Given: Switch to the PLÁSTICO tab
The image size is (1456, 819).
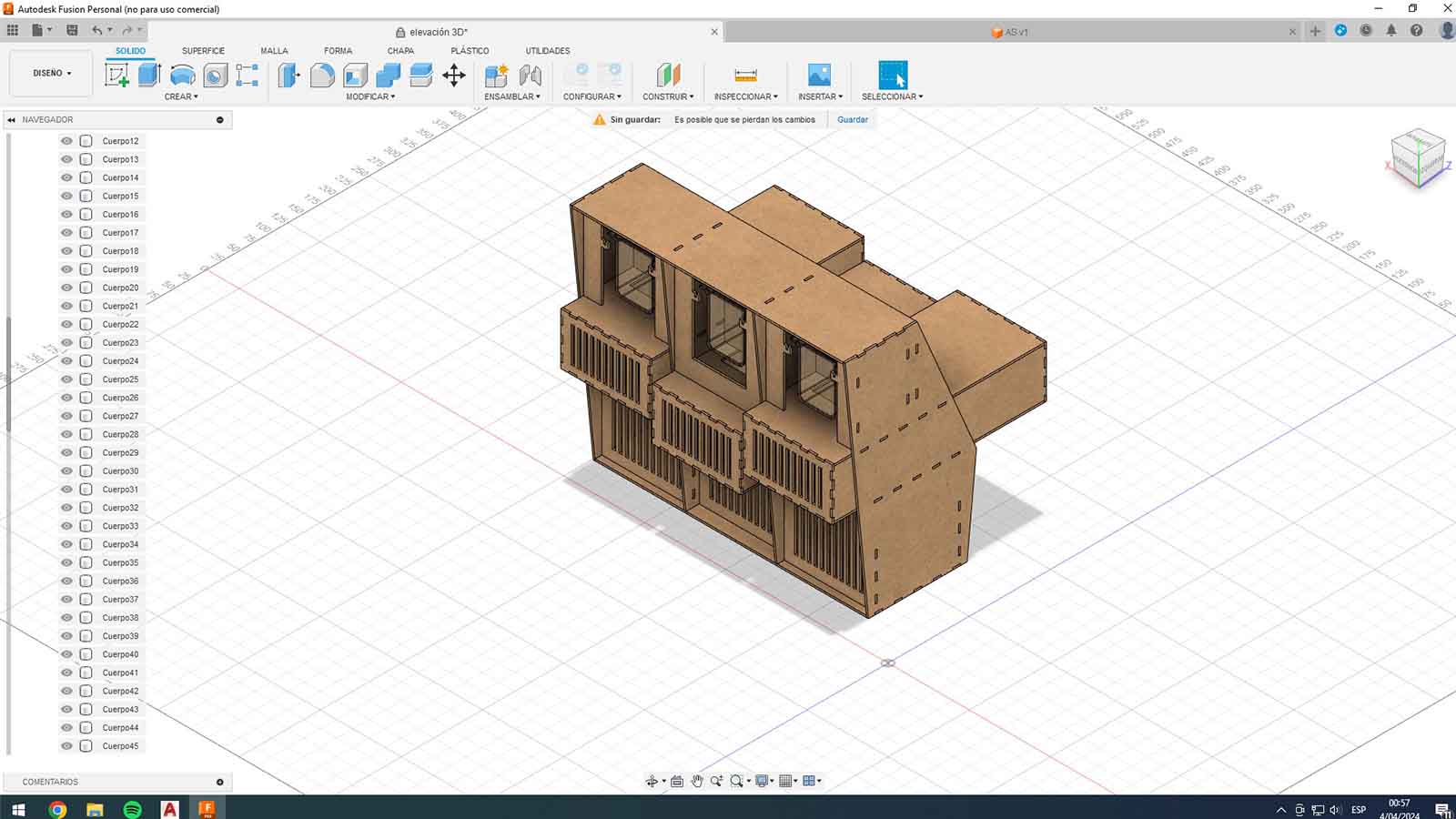Looking at the screenshot, I should (470, 51).
